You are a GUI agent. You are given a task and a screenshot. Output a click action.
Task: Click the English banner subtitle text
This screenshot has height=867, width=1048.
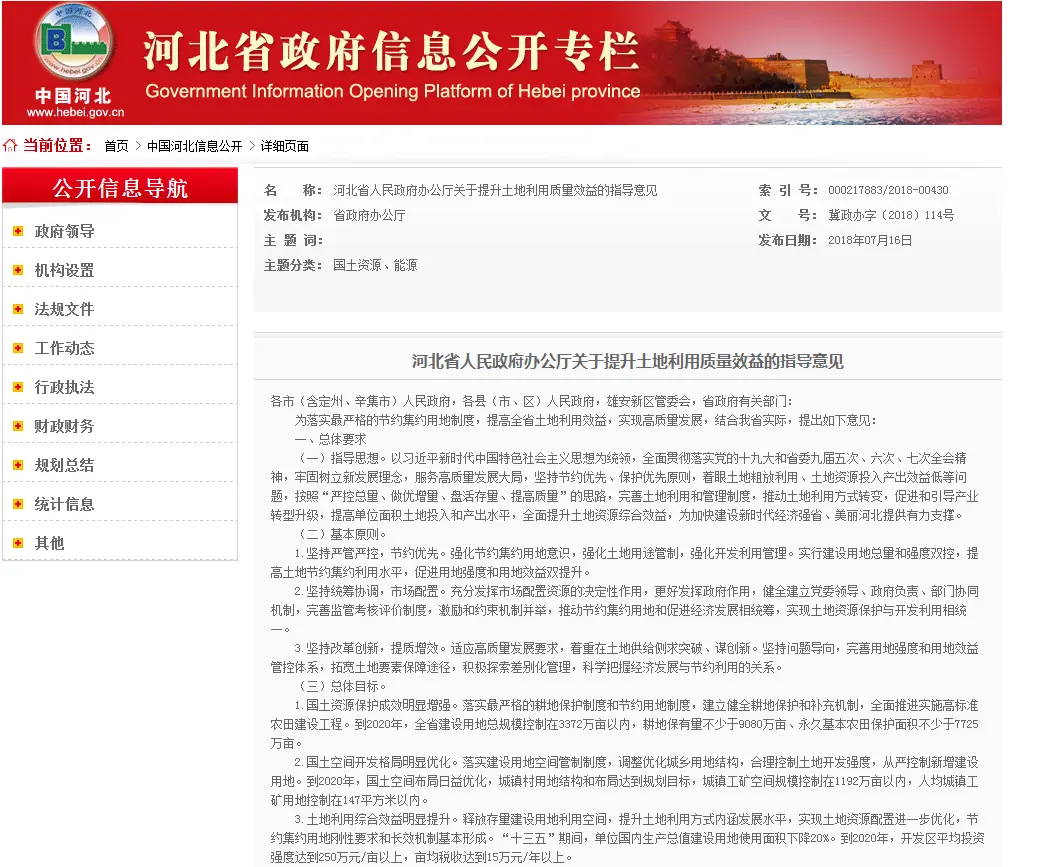click(x=393, y=91)
